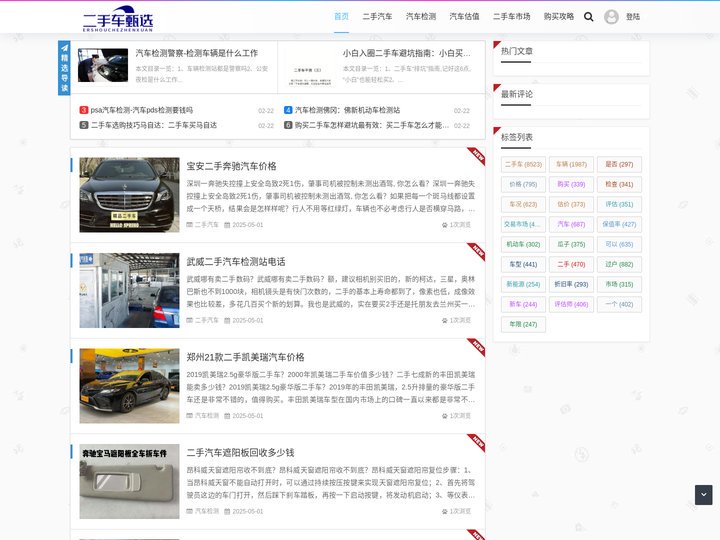Select tag 过户 (882)
This screenshot has width=720, height=540.
click(619, 264)
